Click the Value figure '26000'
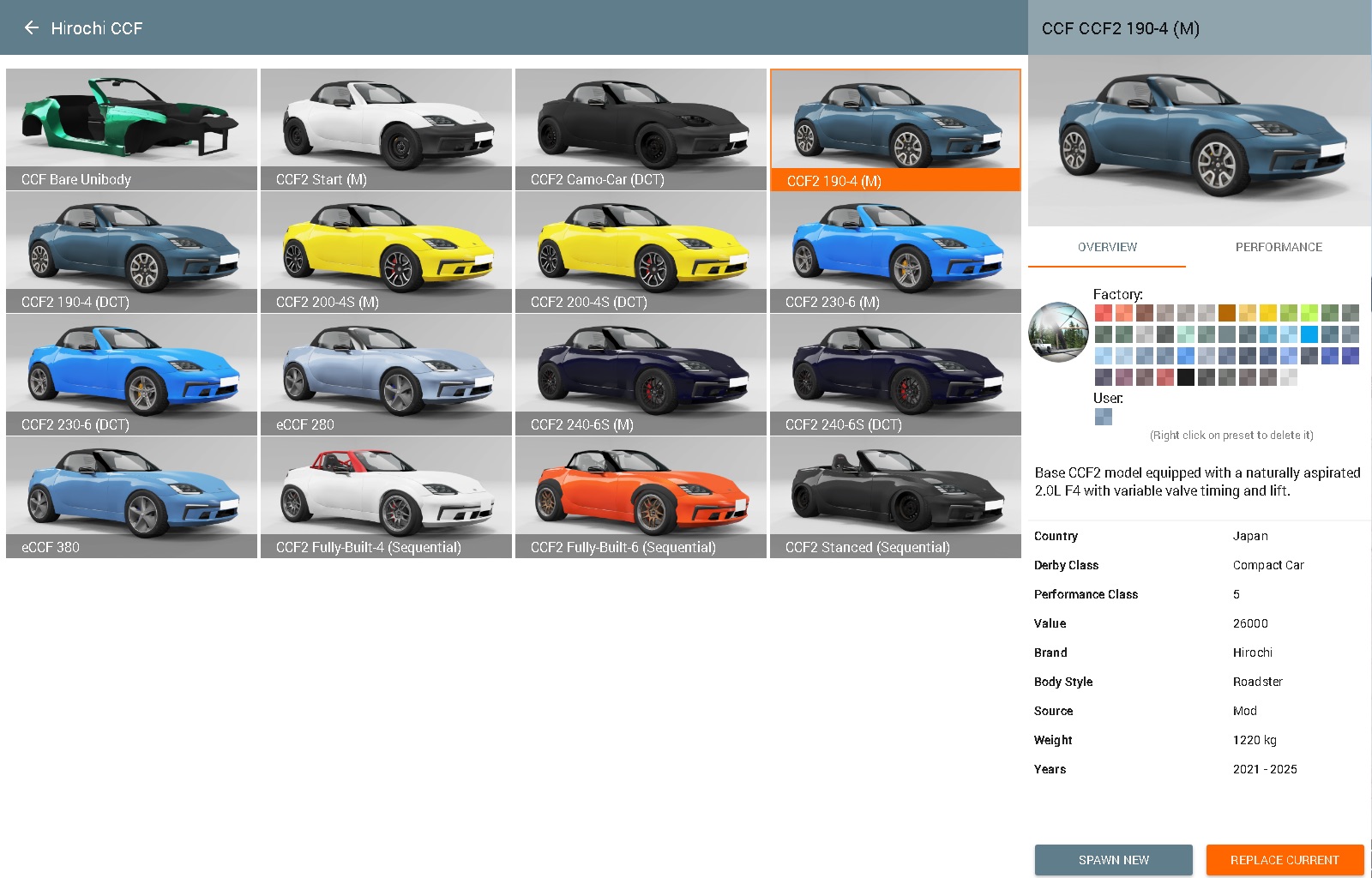Image resolution: width=1372 pixels, height=878 pixels. [1250, 623]
